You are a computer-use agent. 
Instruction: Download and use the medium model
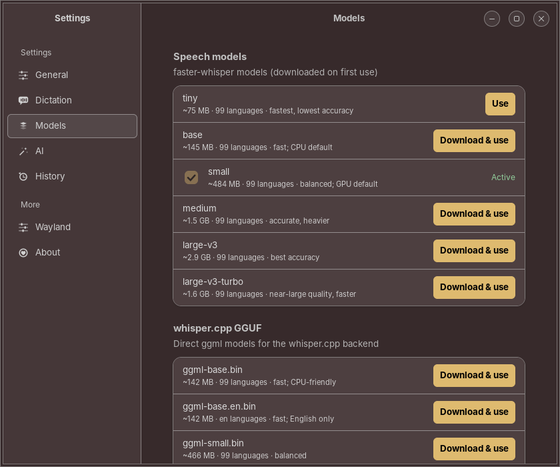point(474,214)
